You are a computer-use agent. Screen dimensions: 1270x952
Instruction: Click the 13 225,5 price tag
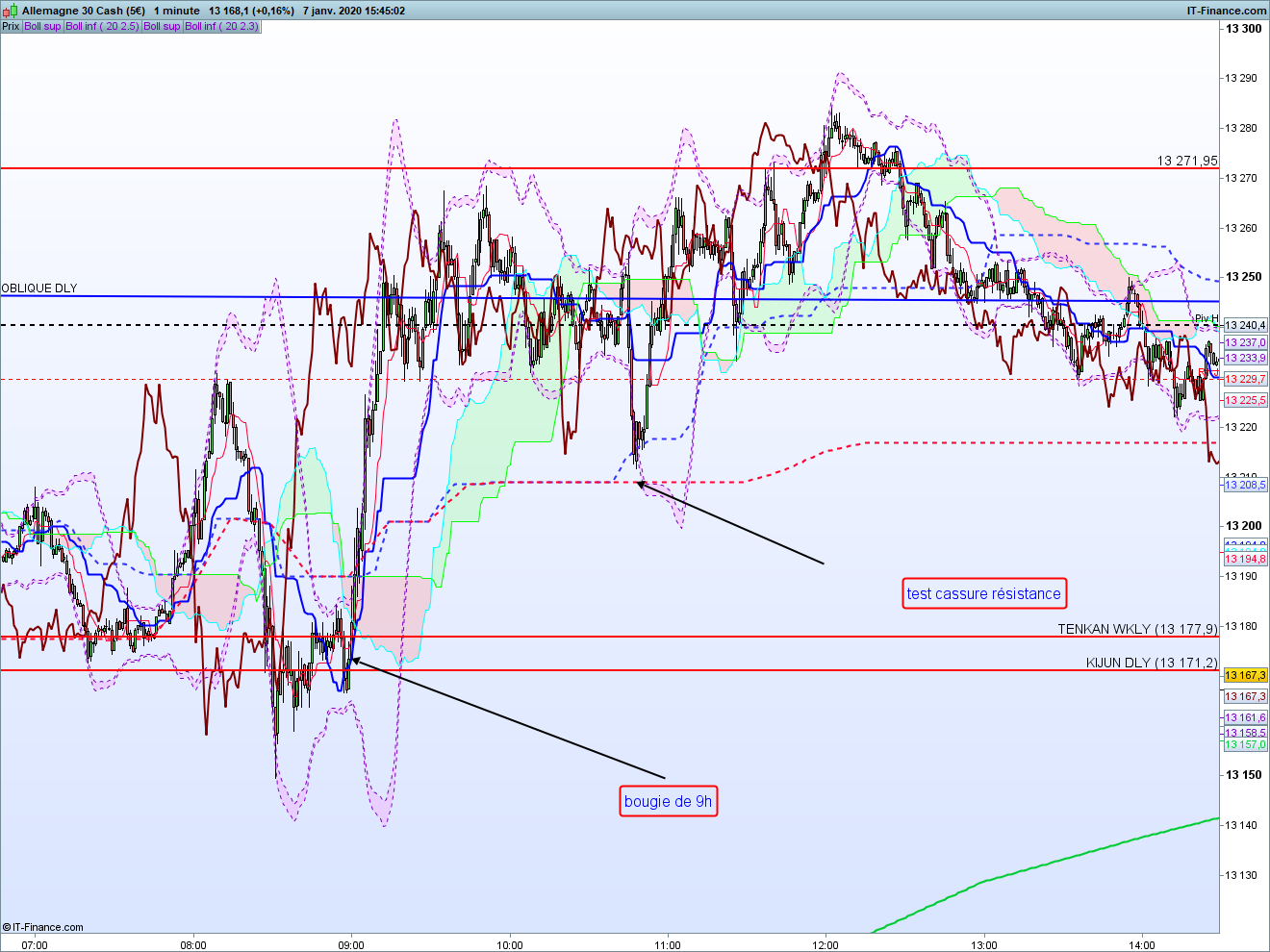[1246, 400]
